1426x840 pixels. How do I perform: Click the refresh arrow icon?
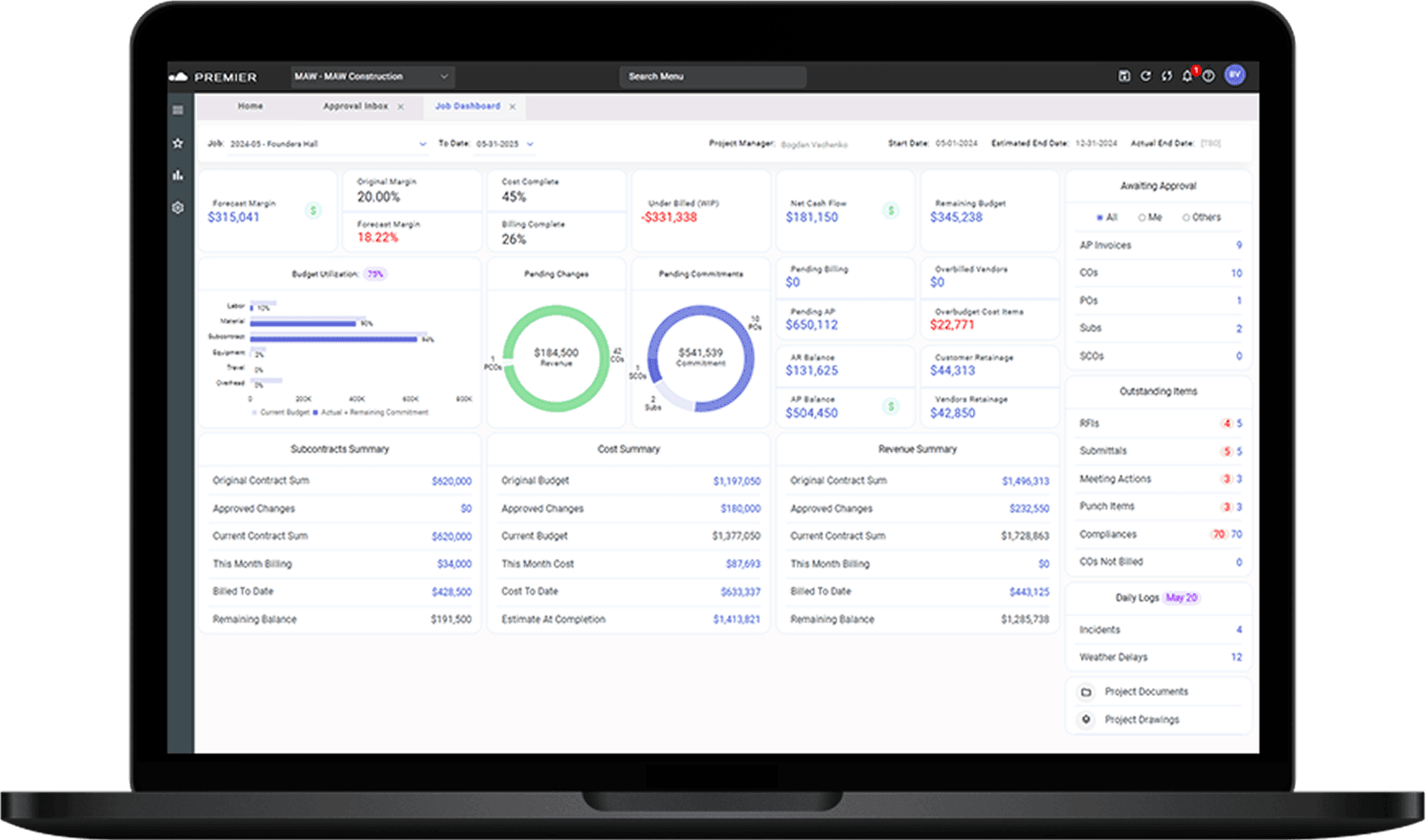1145,76
